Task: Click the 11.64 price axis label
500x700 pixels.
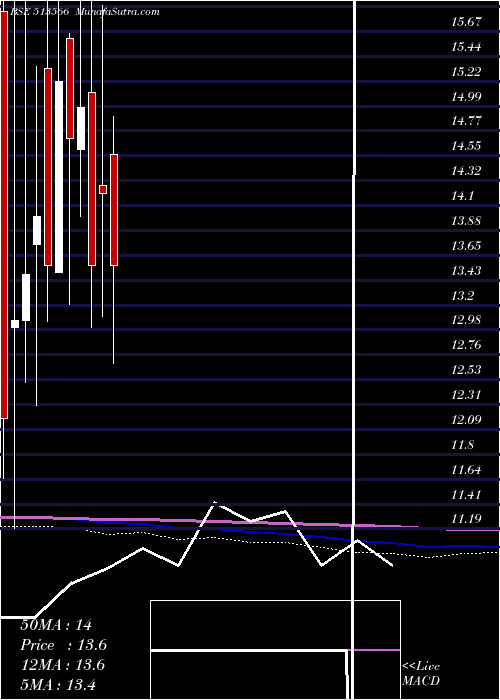Action: [467, 470]
